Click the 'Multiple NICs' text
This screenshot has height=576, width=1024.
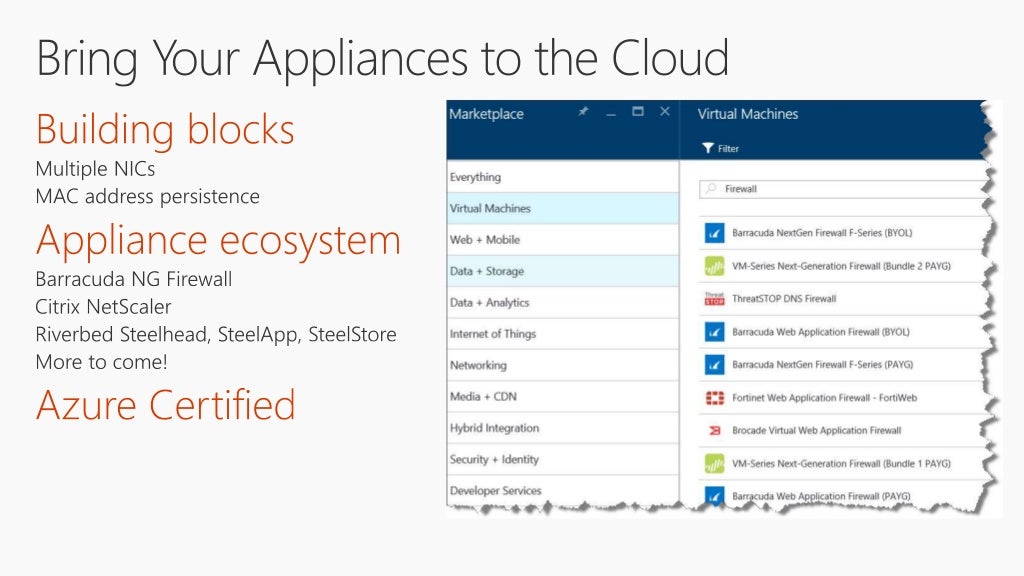(95, 169)
